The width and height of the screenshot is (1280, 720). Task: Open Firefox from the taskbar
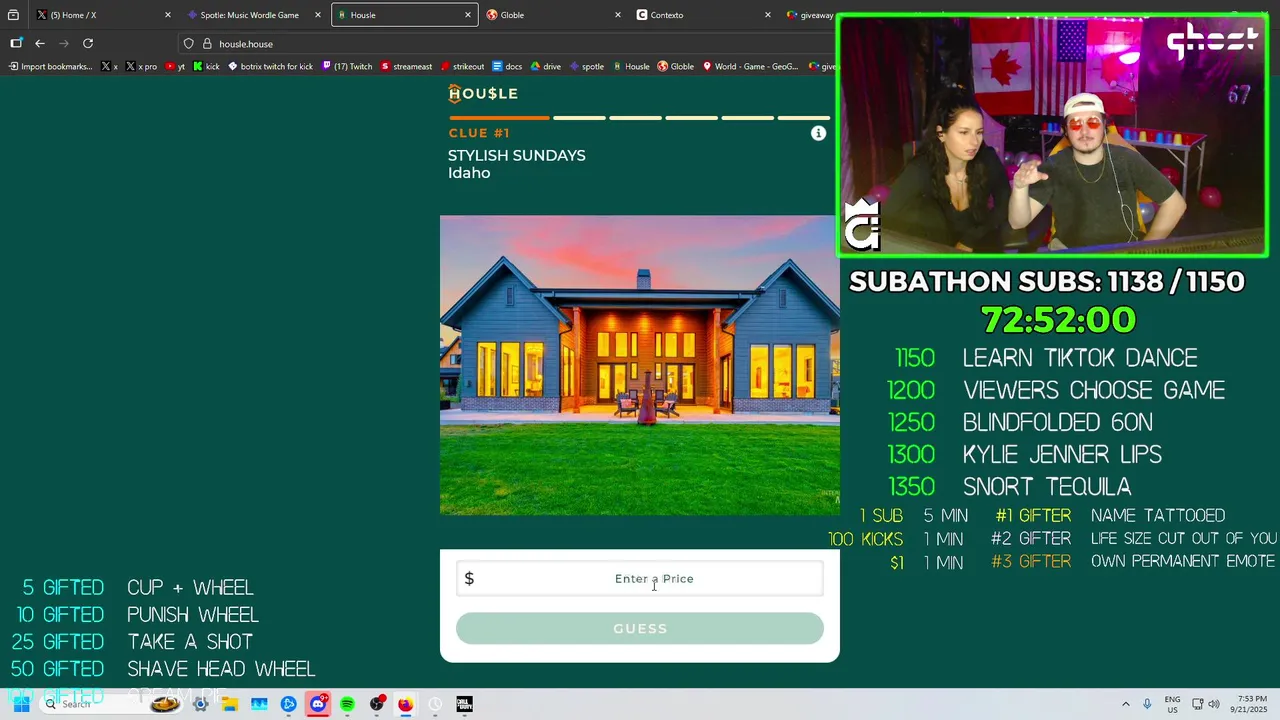[405, 704]
